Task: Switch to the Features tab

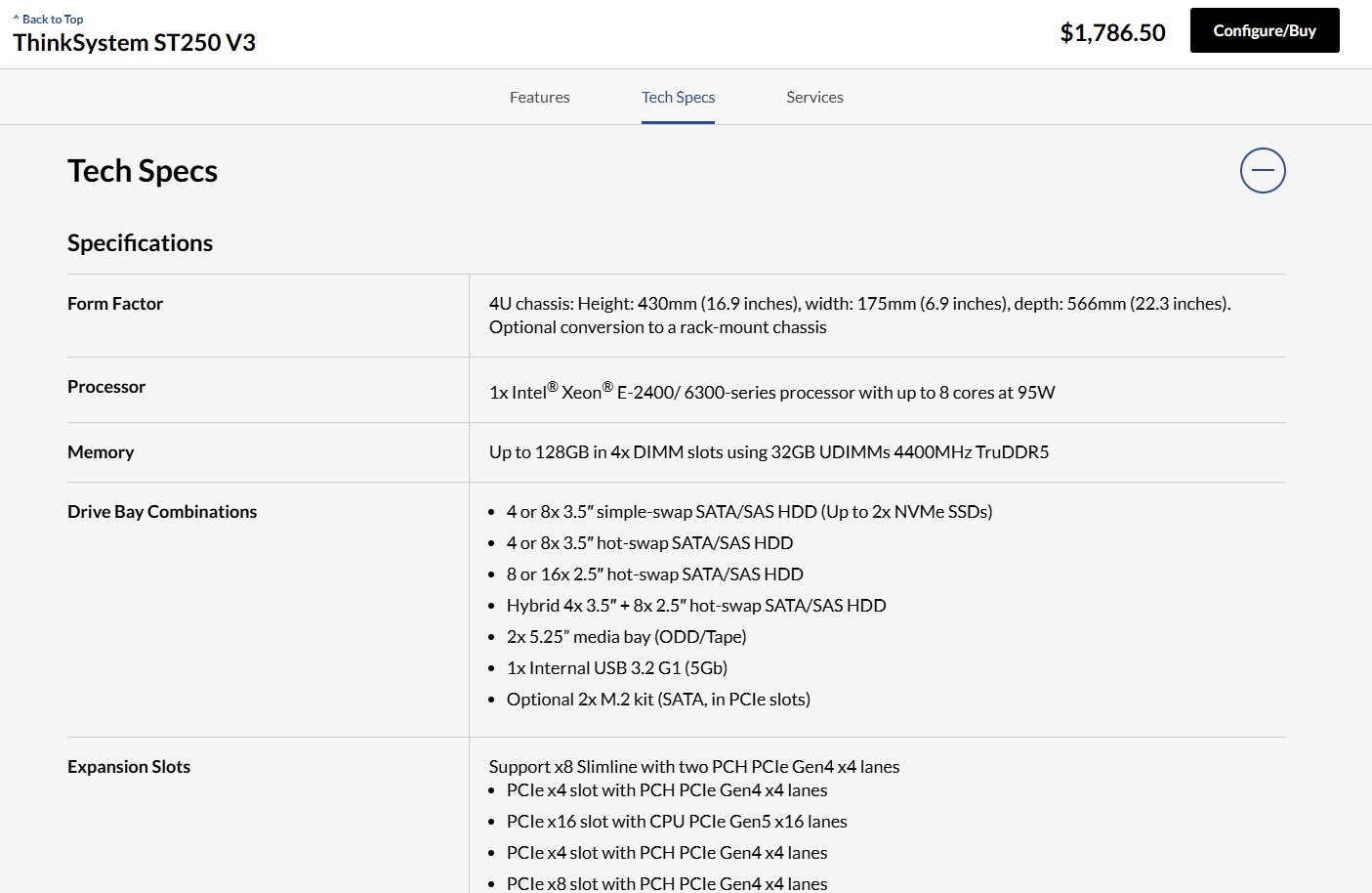Action: click(539, 97)
